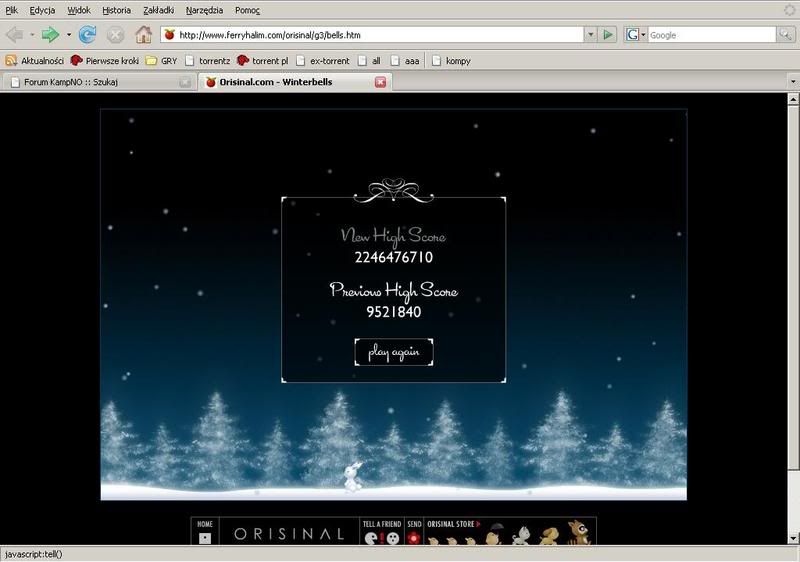800x562 pixels.
Task: Click the green Go arrow beside address bar
Action: 608,35
